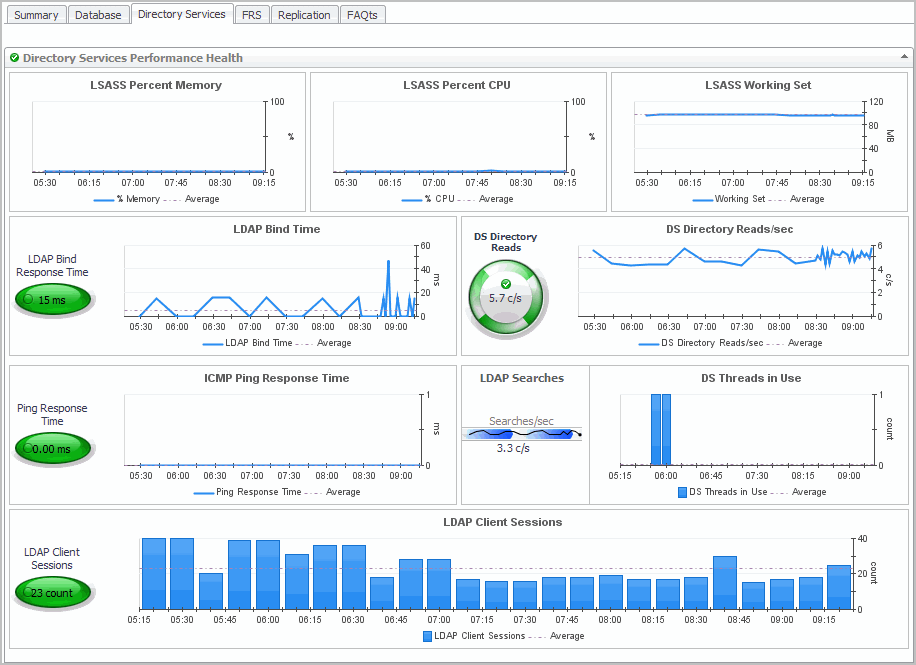
Task: Click the DS Directory Reads/sec chart title
Action: coord(729,229)
